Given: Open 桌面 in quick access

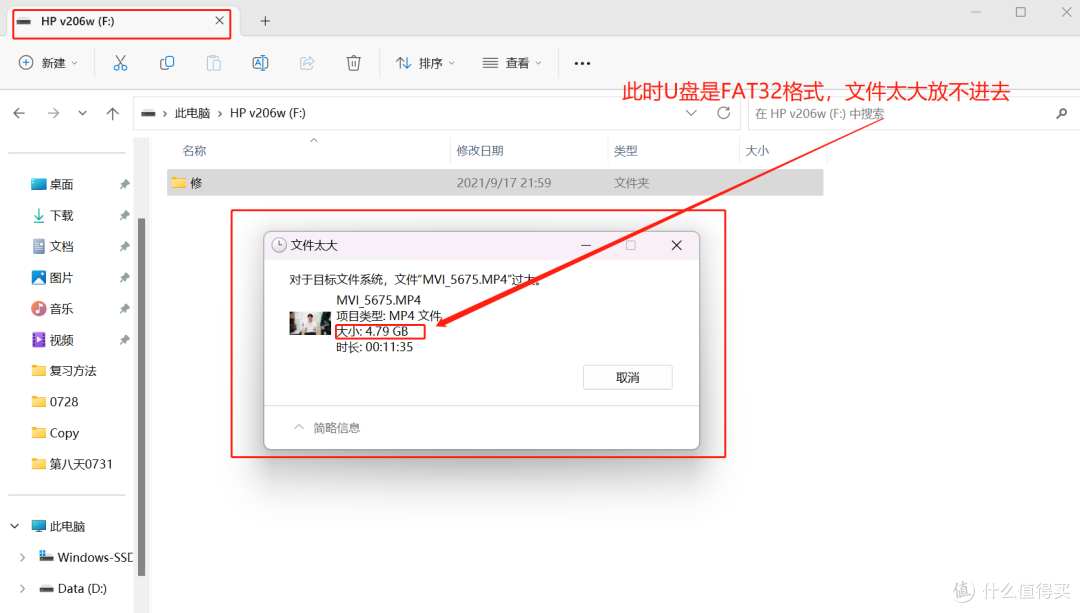Looking at the screenshot, I should (52, 185).
